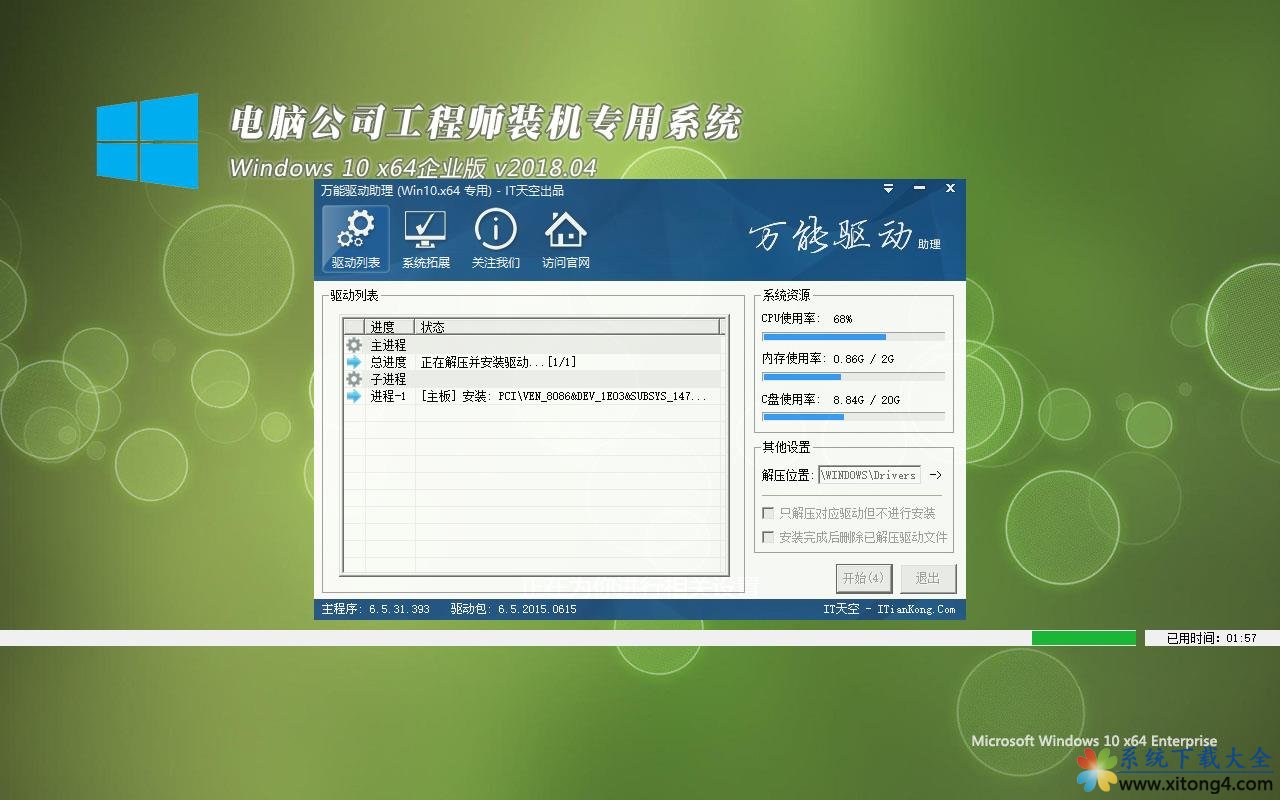Select the 进程-1 arrow icon
Screen dimensions: 1280x800
(354, 396)
